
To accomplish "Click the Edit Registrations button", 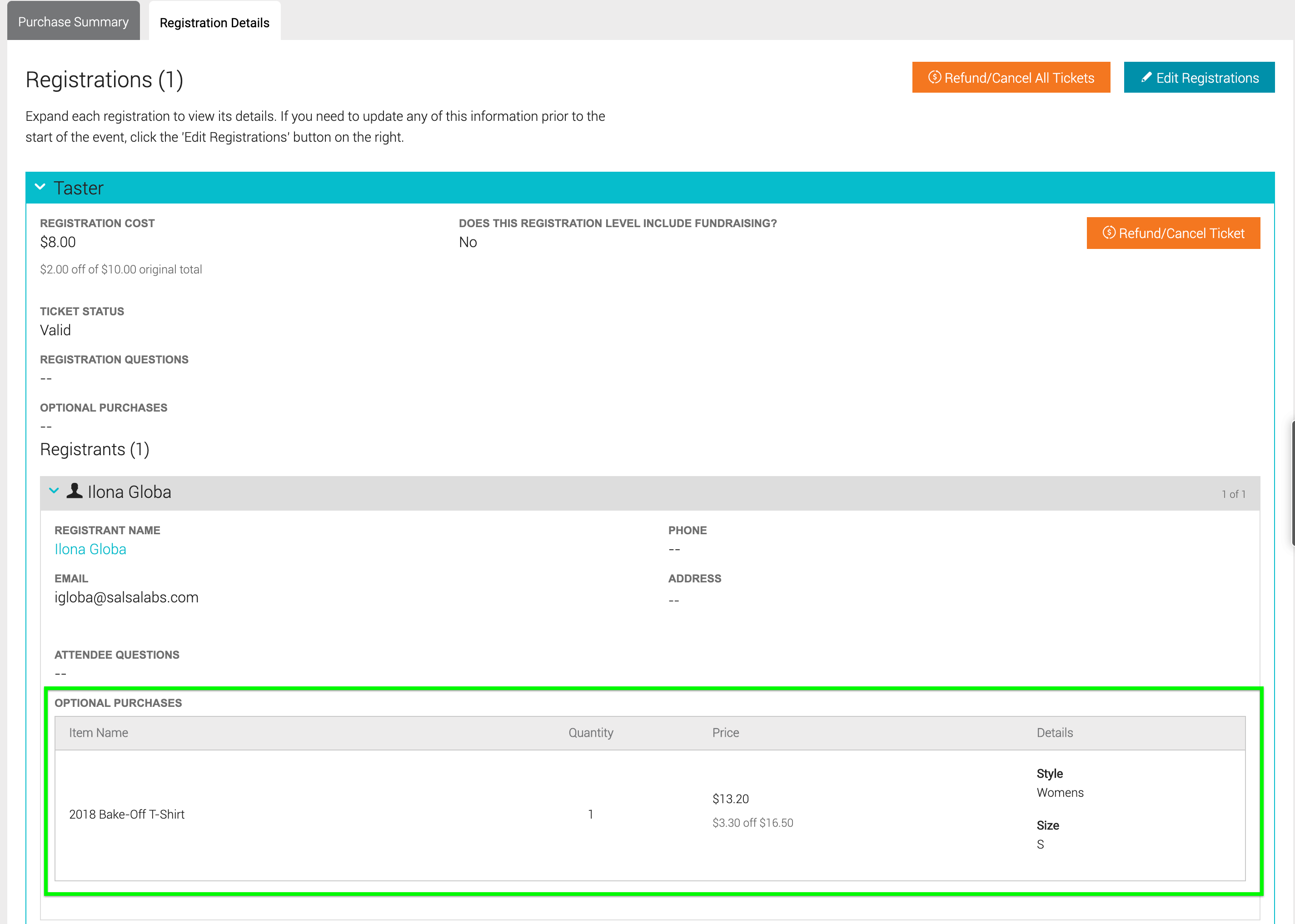I will pos(1199,77).
